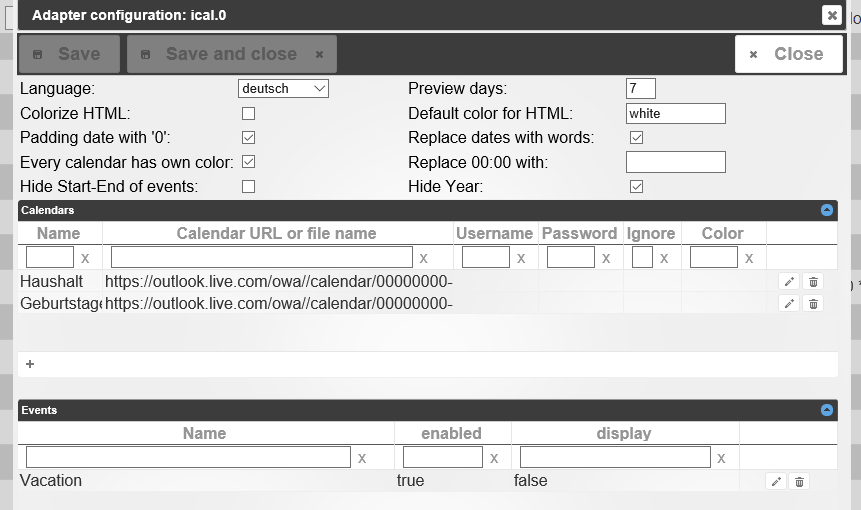
Task: Collapse the Events section
Action: [x=826, y=410]
